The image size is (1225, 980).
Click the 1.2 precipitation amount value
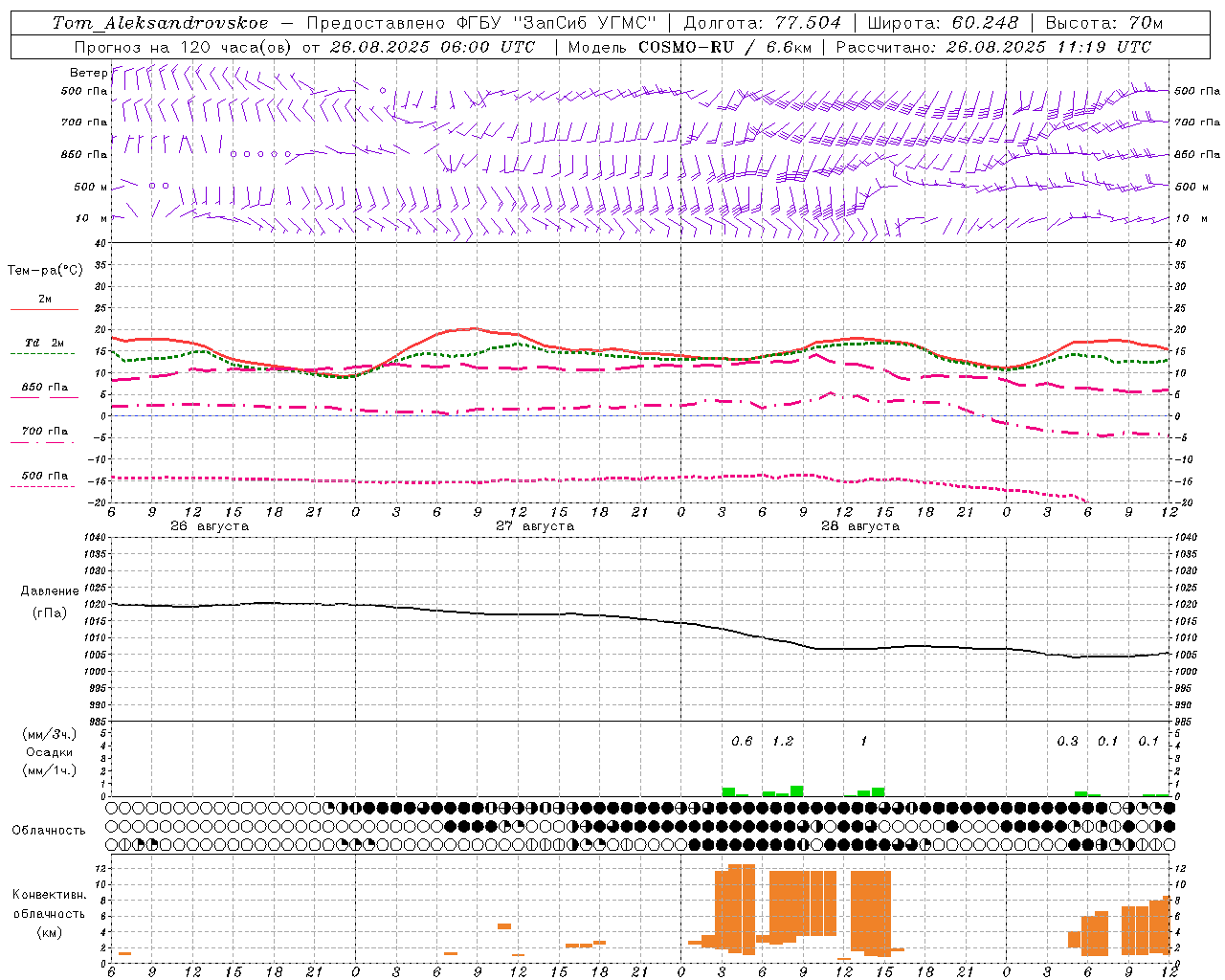[783, 741]
